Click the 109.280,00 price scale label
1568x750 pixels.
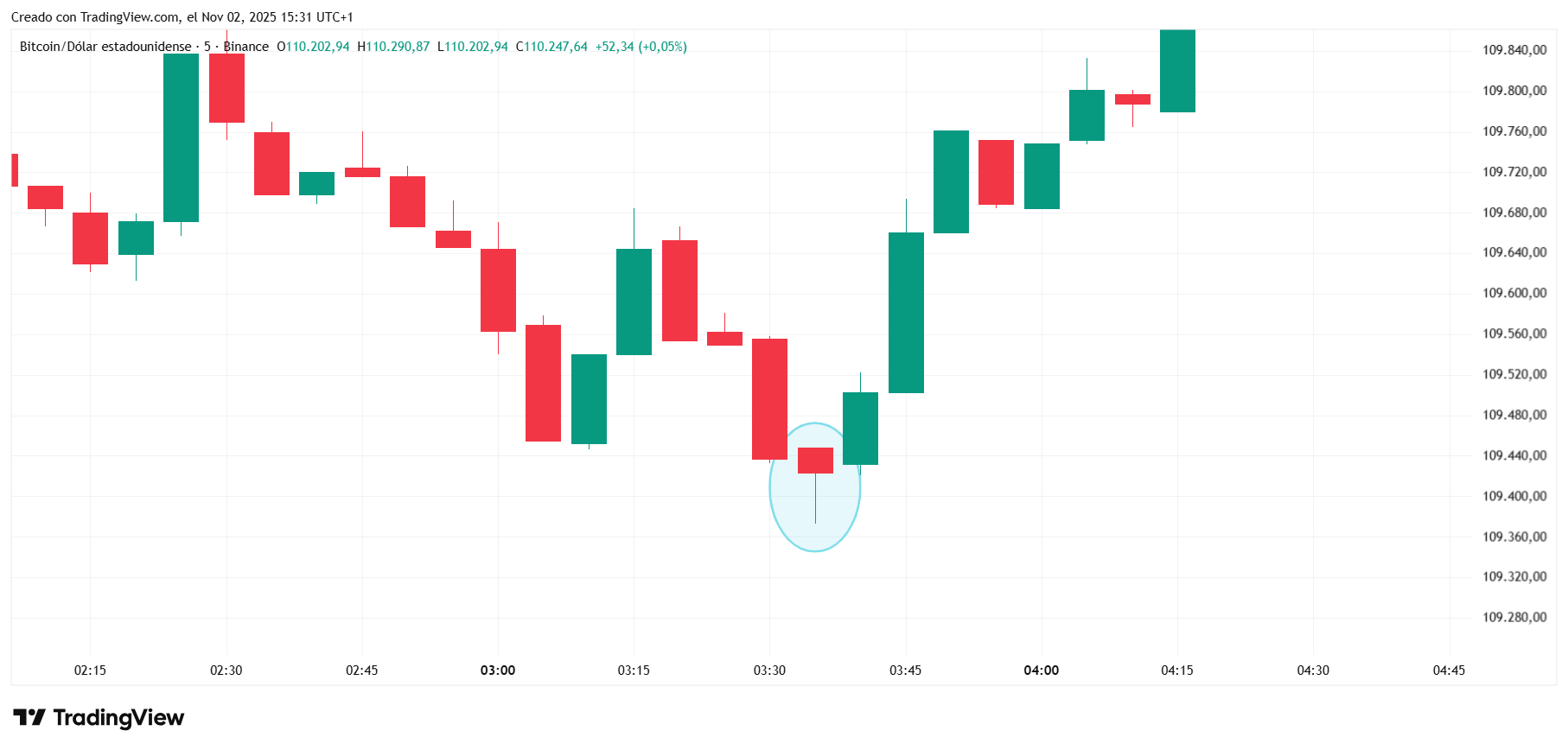1514,617
